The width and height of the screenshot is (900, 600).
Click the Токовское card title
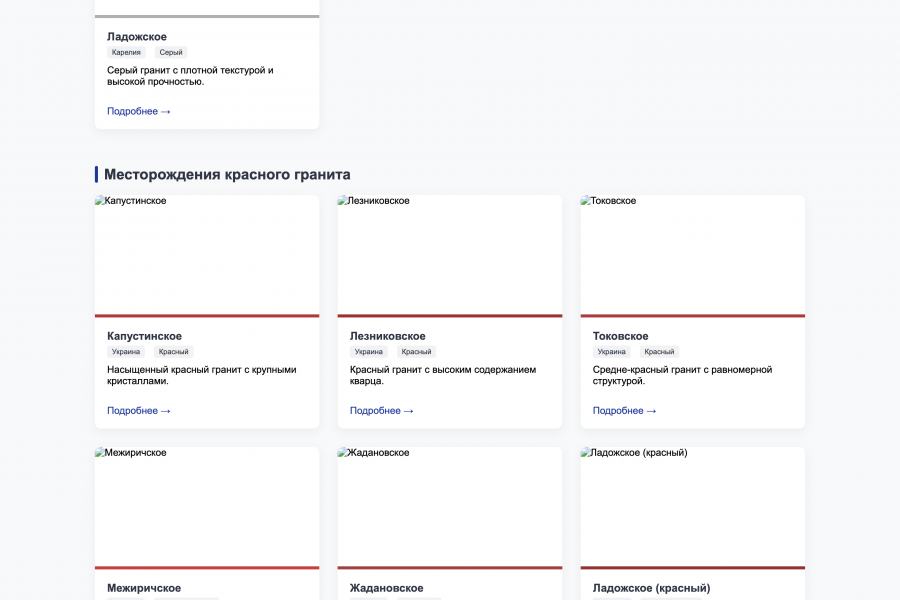621,336
